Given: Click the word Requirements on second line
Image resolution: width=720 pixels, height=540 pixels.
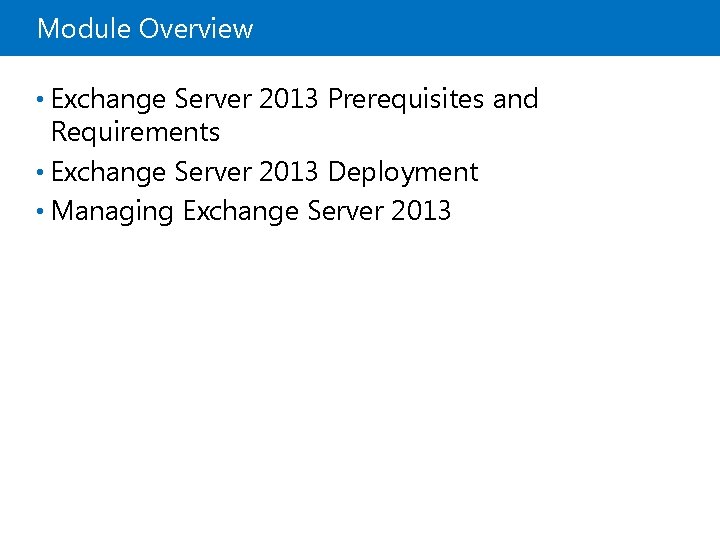Looking at the screenshot, I should click(135, 132).
